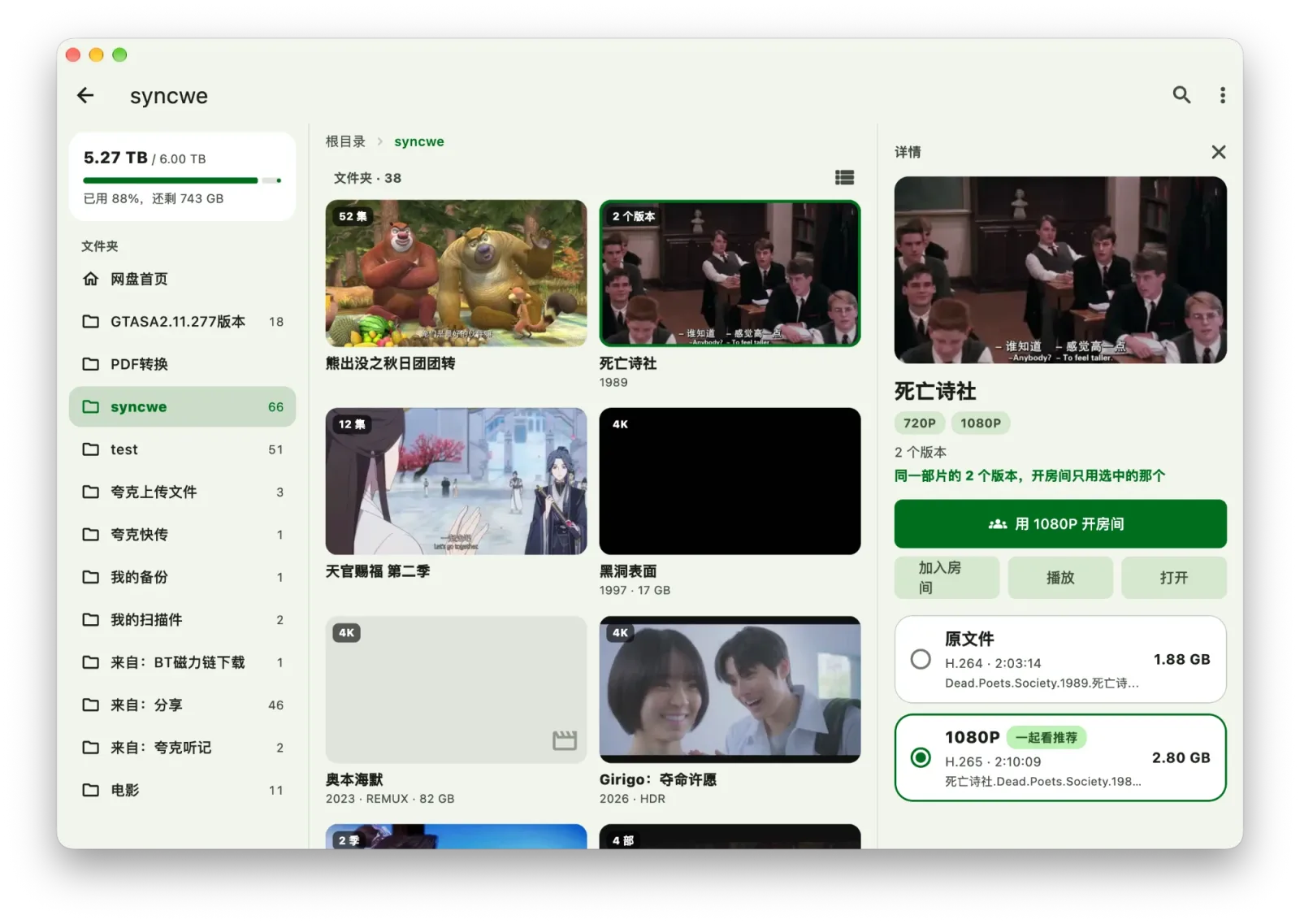Image resolution: width=1300 pixels, height=924 pixels.
Task: Open the PDF转换 folder
Action: 182,364
